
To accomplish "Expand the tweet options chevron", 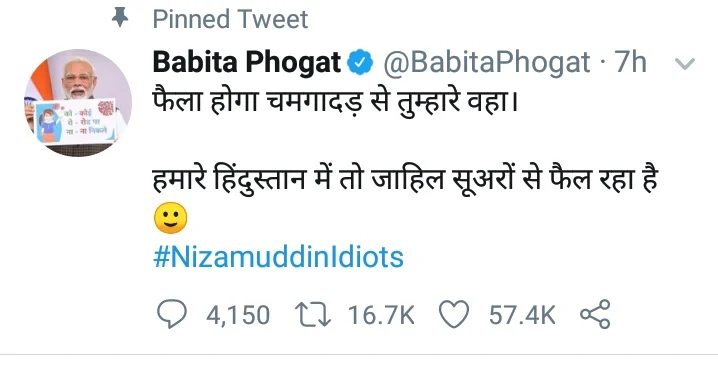I will [x=685, y=64].
